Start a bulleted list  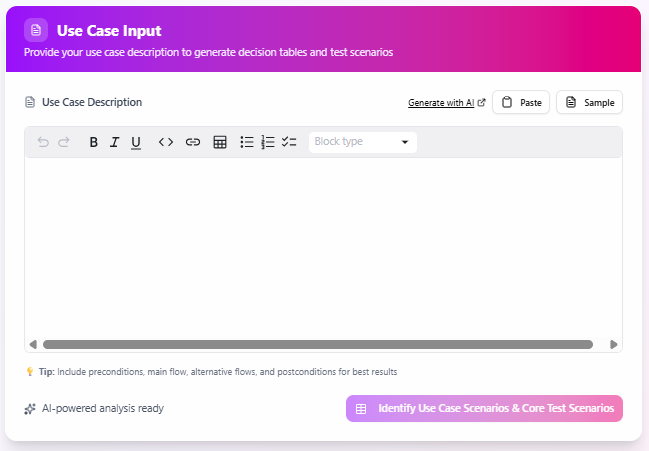click(247, 142)
